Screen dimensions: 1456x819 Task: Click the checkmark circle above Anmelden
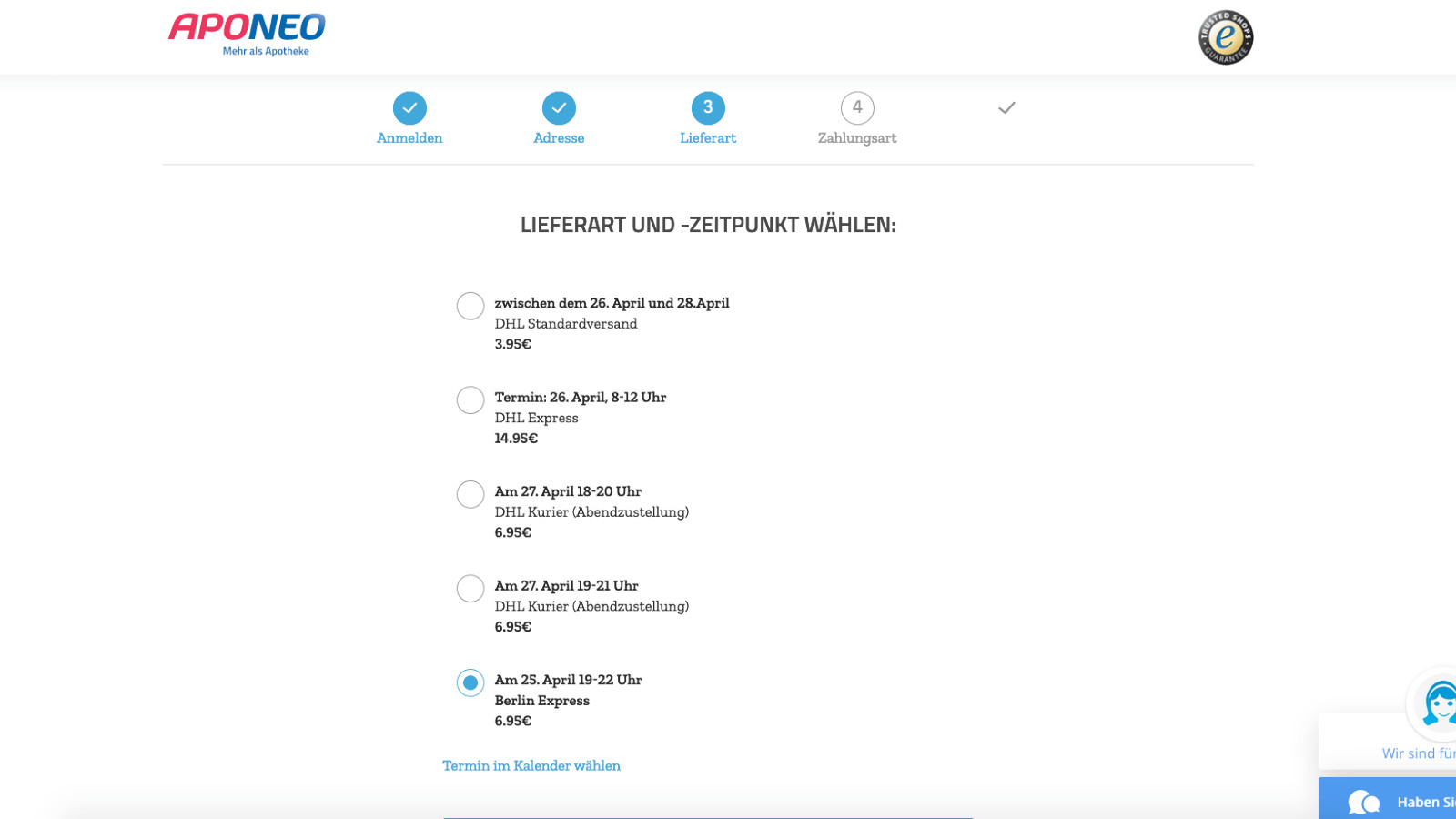point(409,107)
